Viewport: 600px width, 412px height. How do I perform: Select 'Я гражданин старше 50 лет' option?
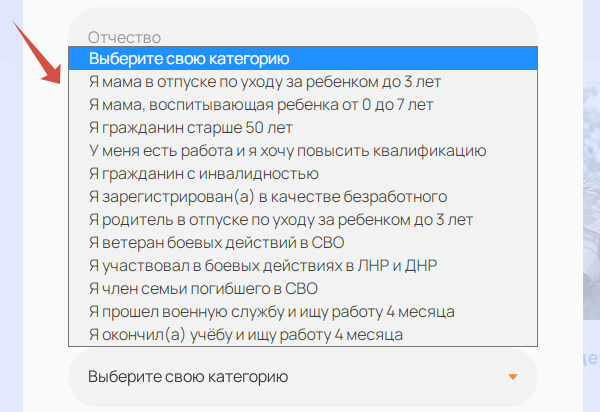coord(303,127)
